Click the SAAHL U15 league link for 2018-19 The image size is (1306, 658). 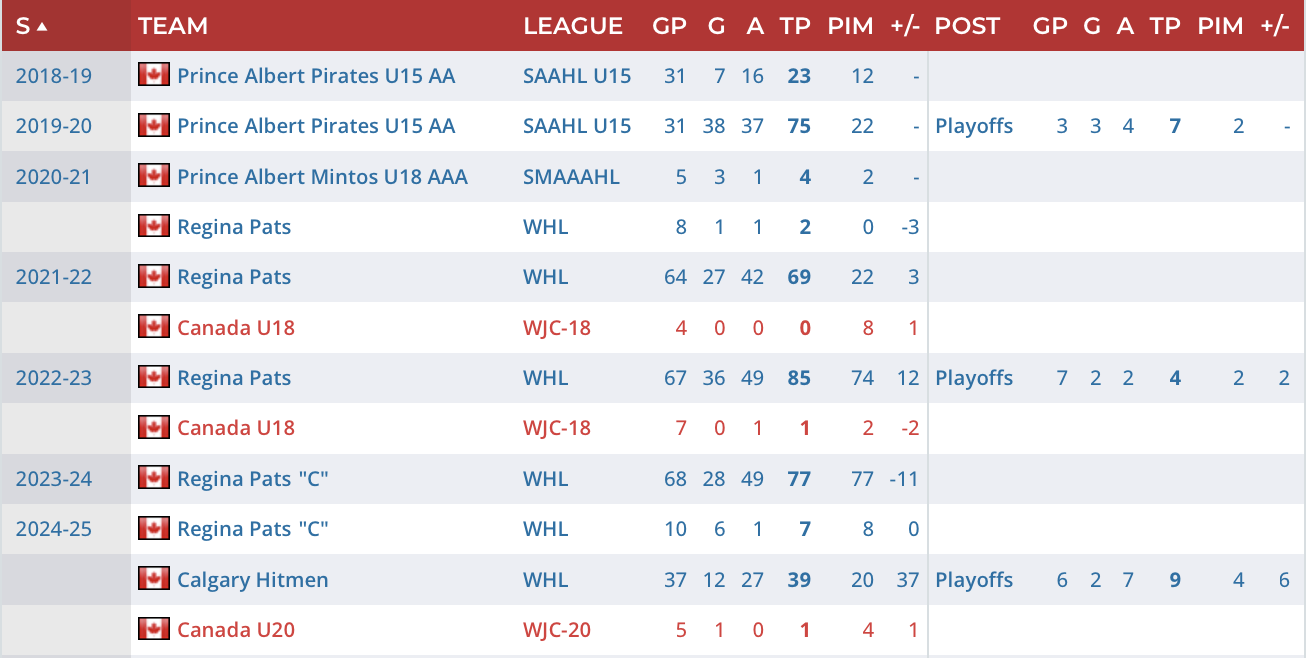577,76
